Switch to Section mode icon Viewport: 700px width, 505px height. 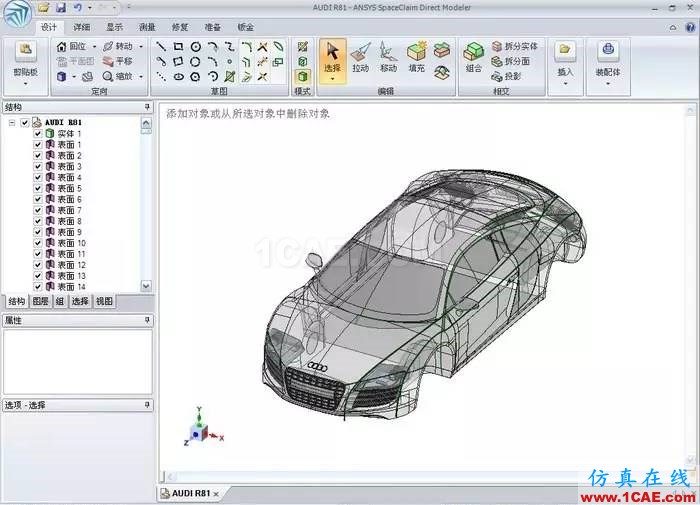click(x=303, y=62)
